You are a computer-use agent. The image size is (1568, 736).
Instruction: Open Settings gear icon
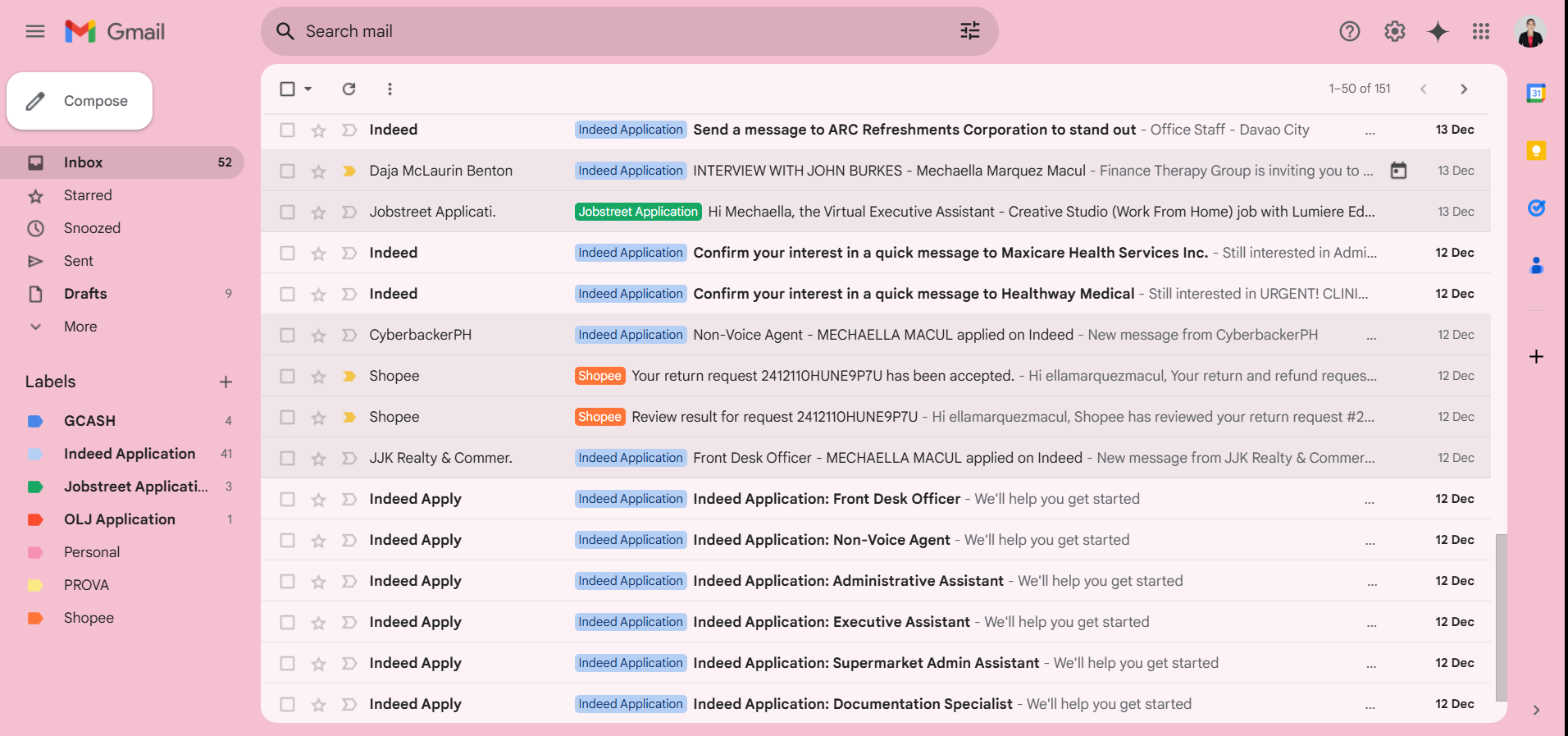pyautogui.click(x=1395, y=31)
